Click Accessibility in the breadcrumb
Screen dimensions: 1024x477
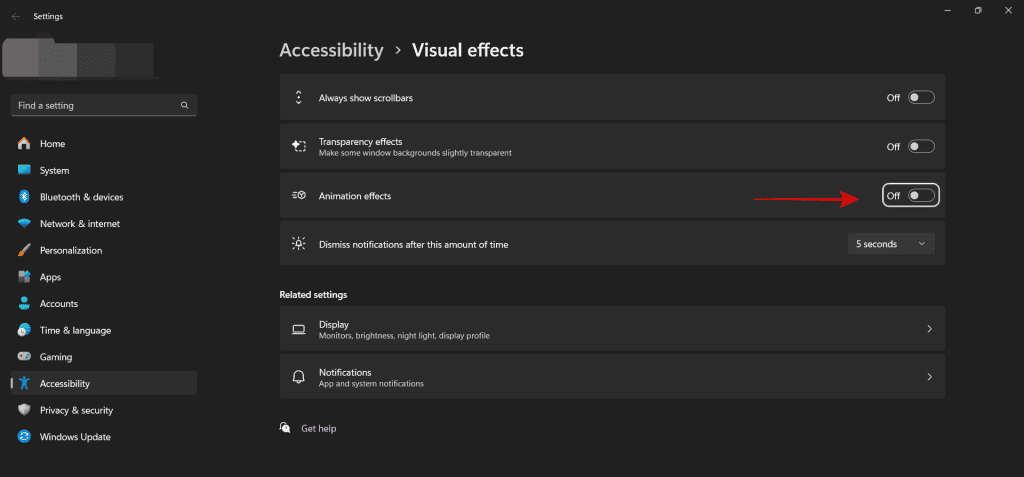[x=331, y=50]
